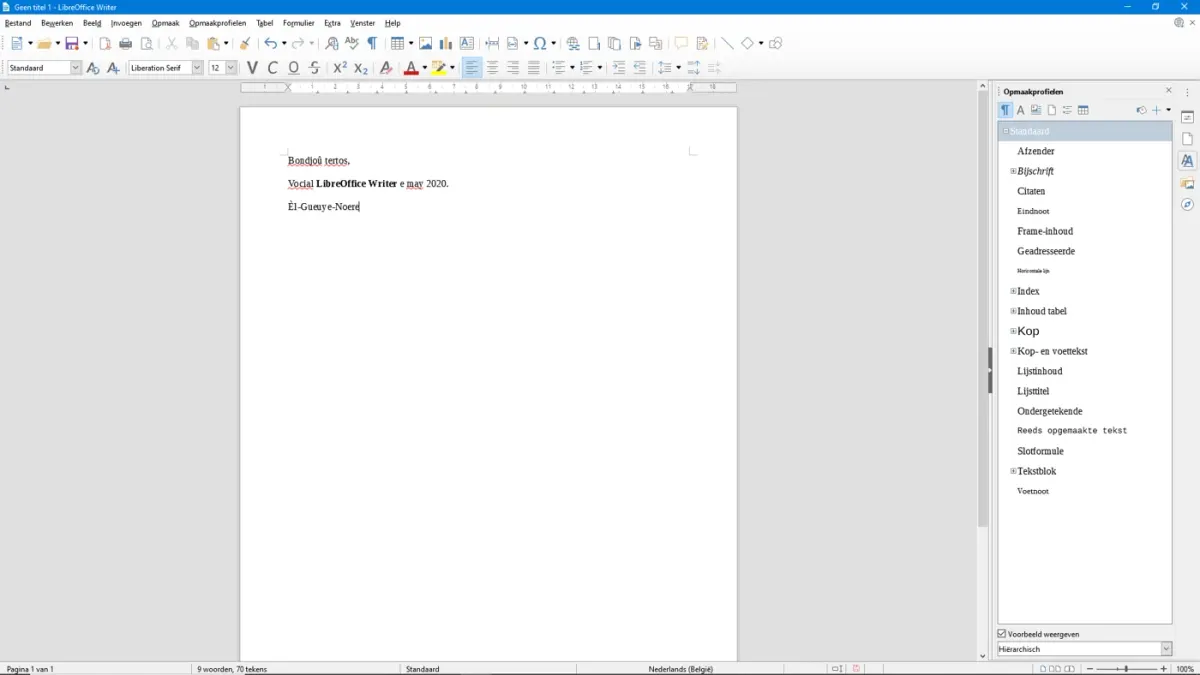Toggle formatting marks (pilcrow) in toolbar

tap(372, 43)
